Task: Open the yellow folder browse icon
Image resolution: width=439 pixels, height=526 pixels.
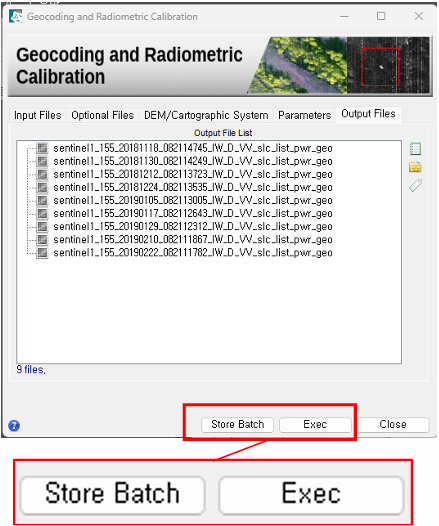Action: click(x=415, y=167)
